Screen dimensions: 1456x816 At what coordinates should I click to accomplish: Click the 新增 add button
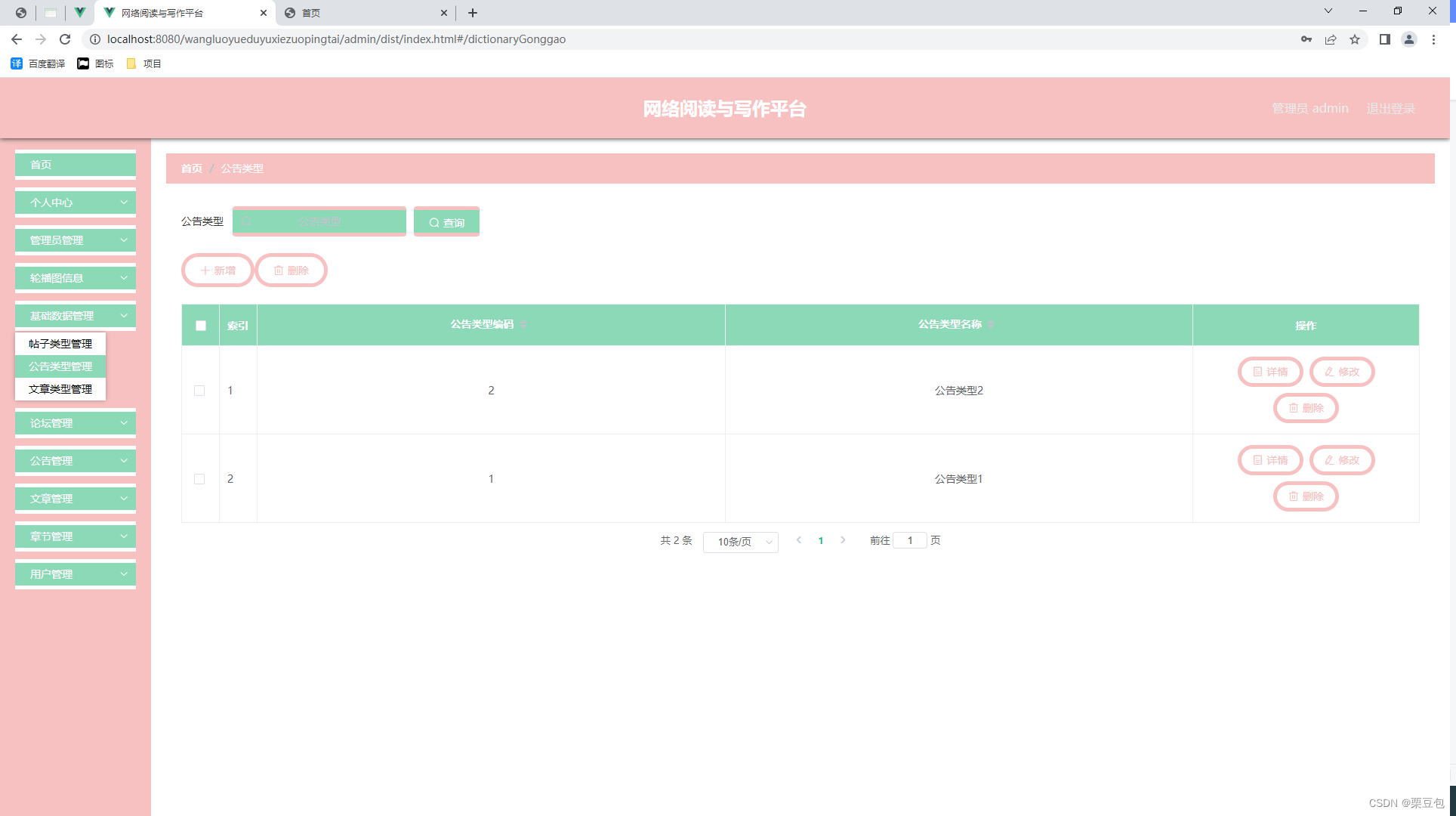[x=217, y=270]
